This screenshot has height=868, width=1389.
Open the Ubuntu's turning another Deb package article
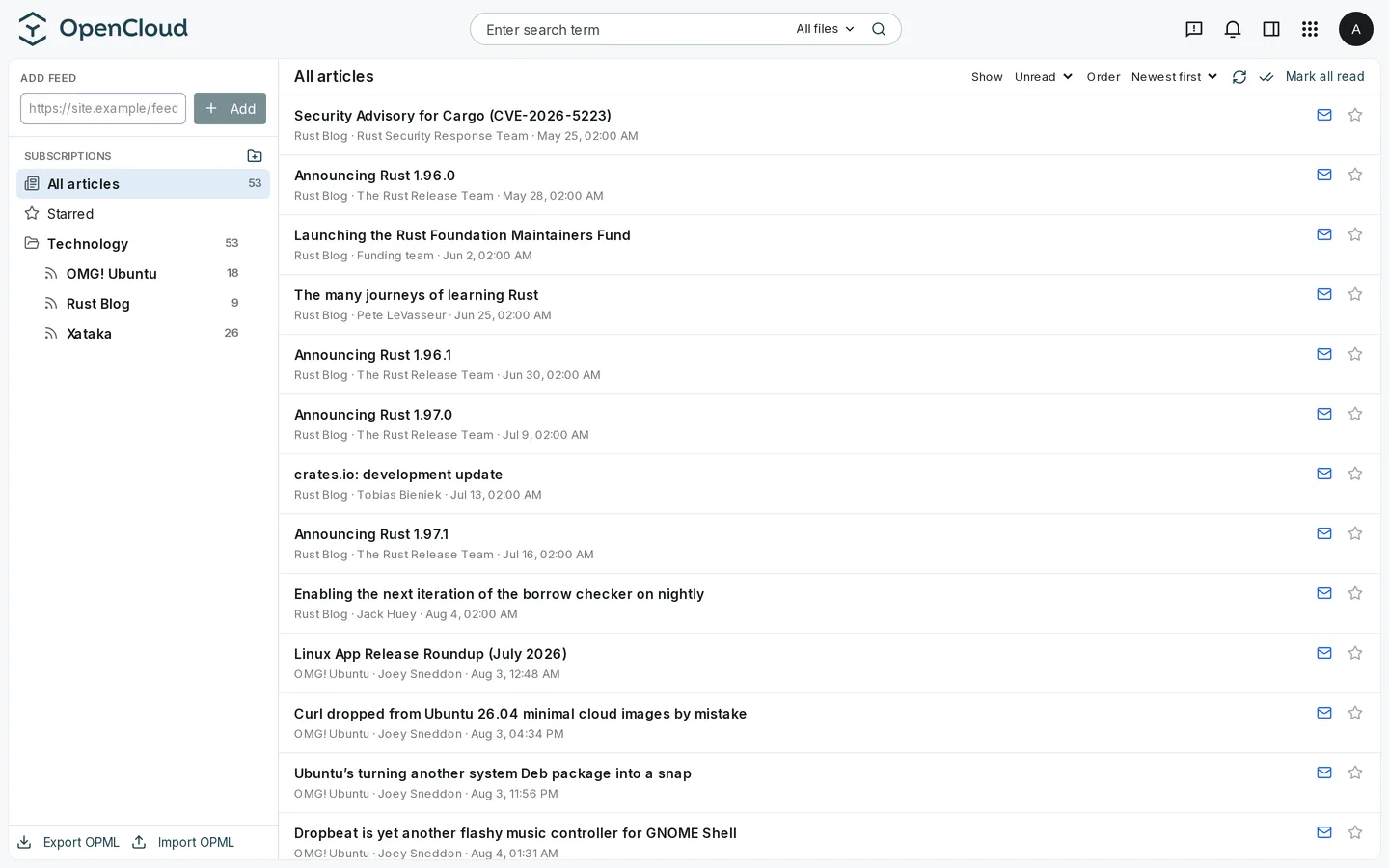point(493,773)
